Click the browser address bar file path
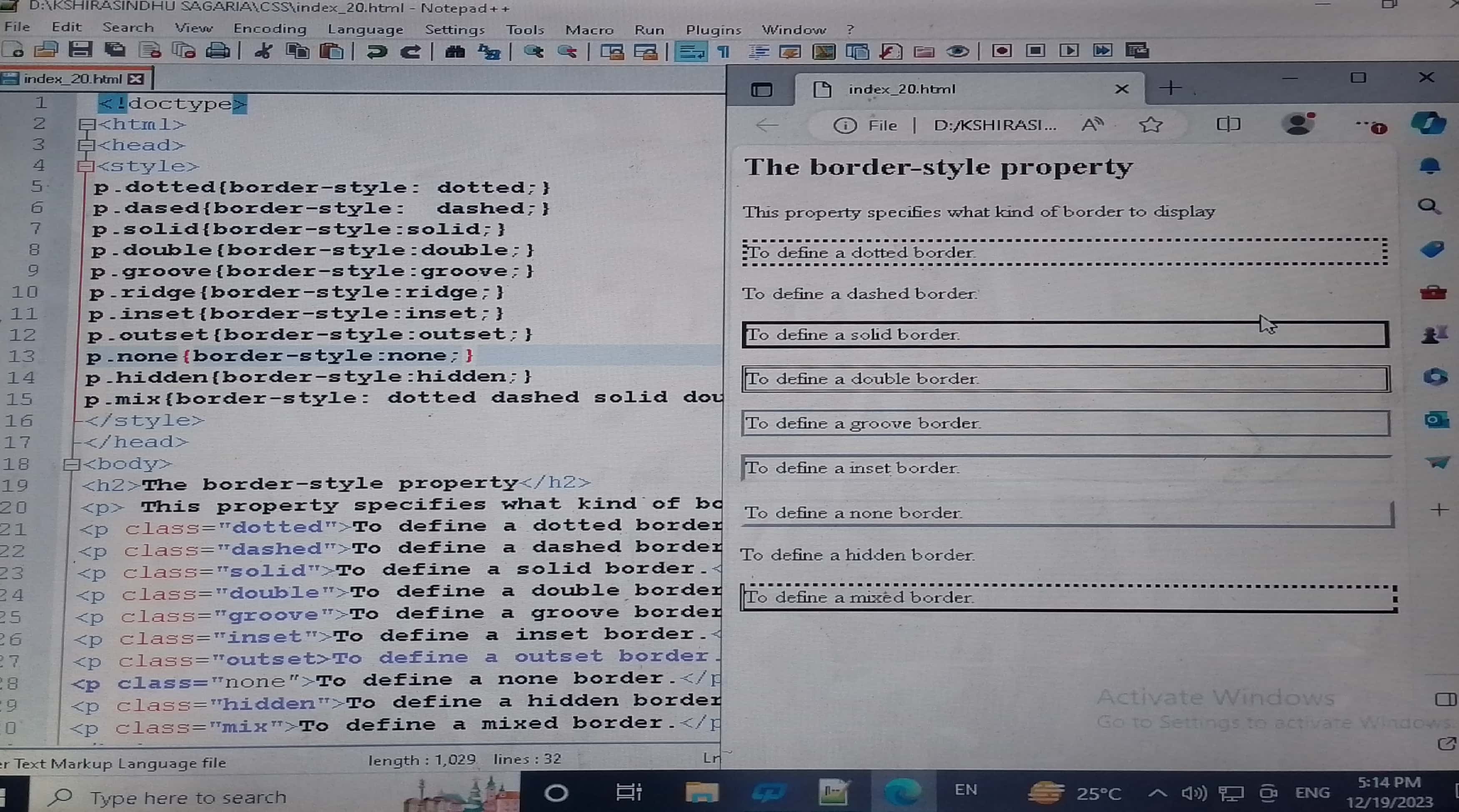 (995, 125)
